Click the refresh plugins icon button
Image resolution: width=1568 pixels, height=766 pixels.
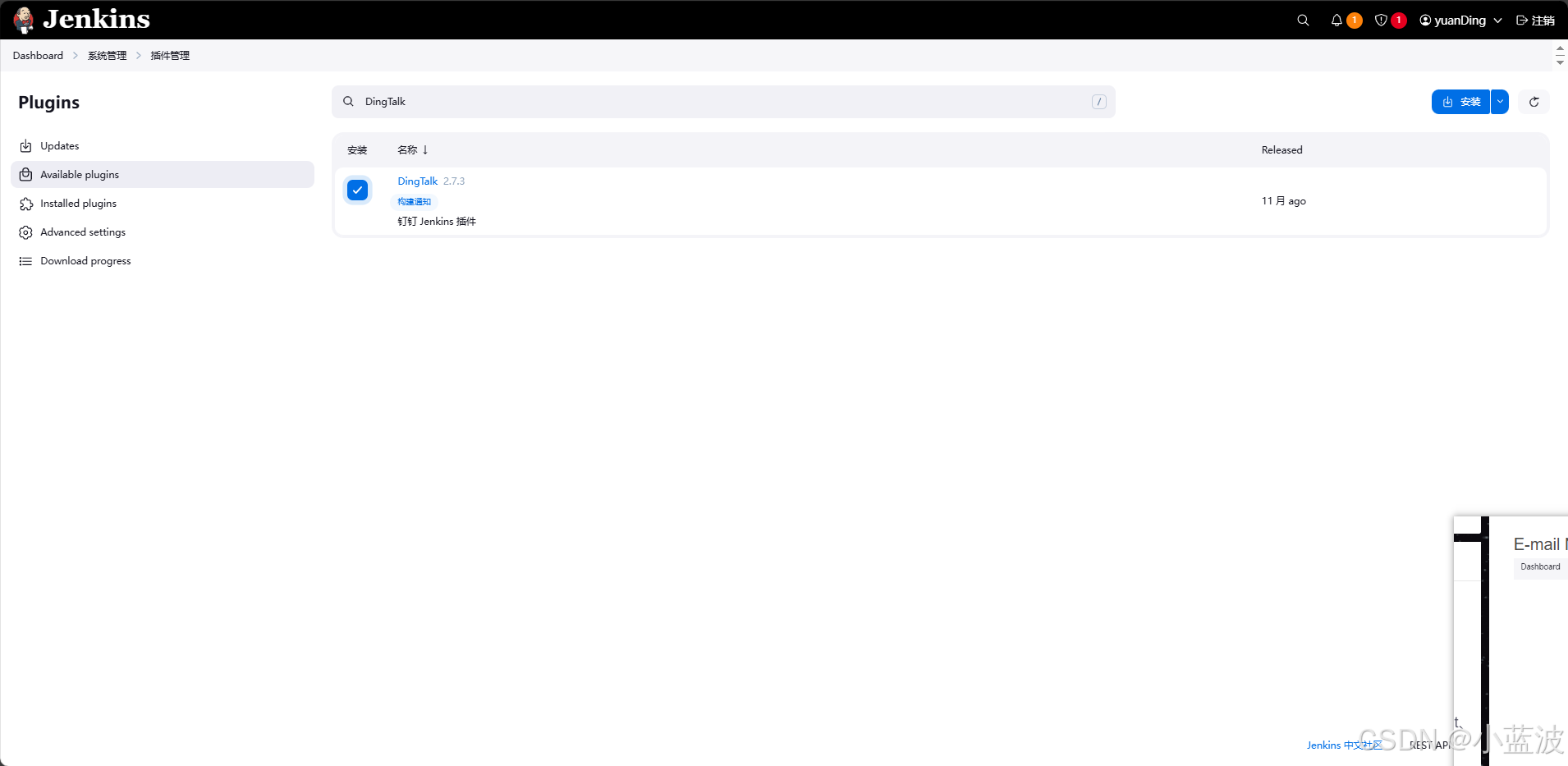1534,102
